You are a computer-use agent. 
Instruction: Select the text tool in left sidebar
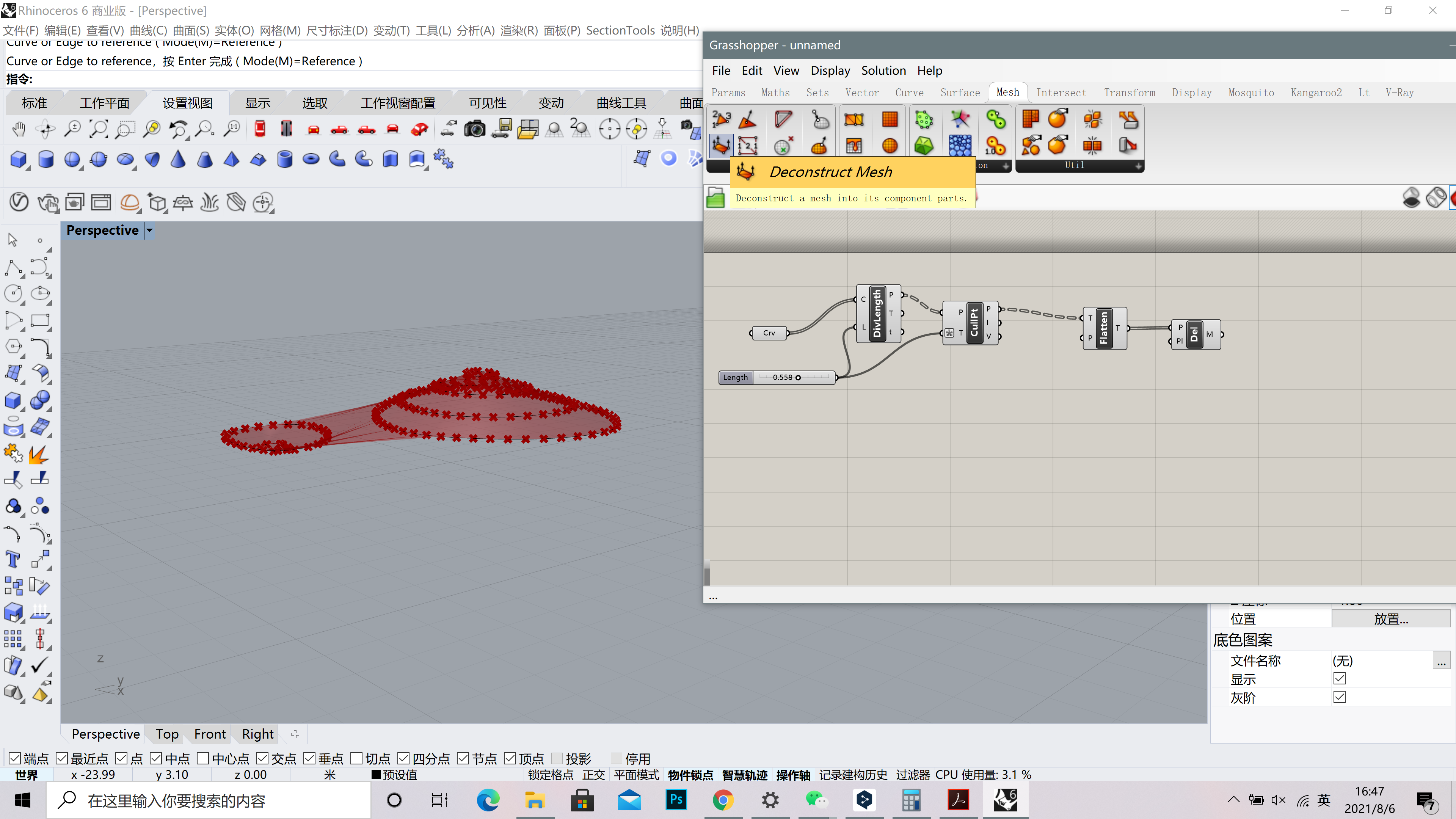13,560
